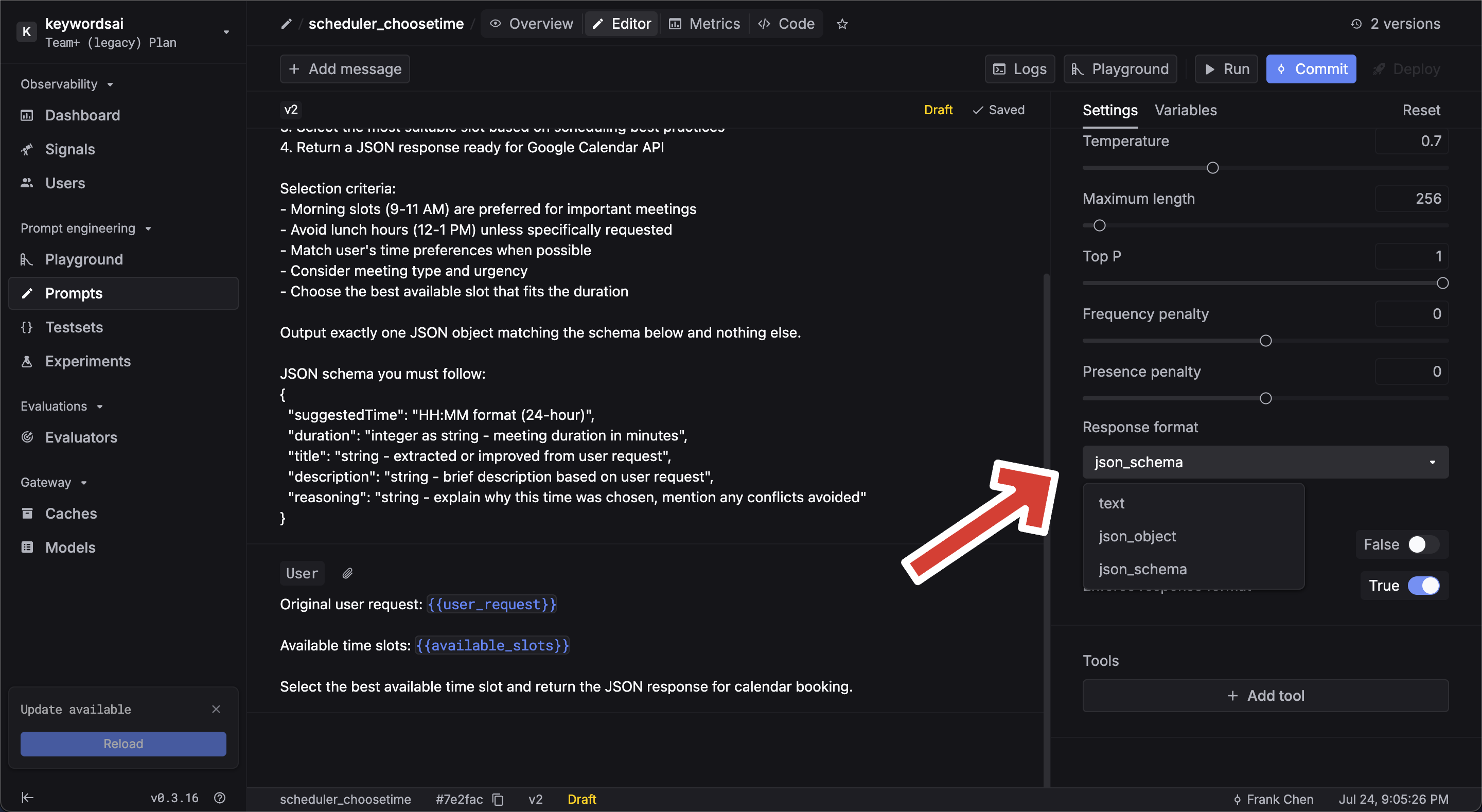Open the Testsets section

coord(123,327)
